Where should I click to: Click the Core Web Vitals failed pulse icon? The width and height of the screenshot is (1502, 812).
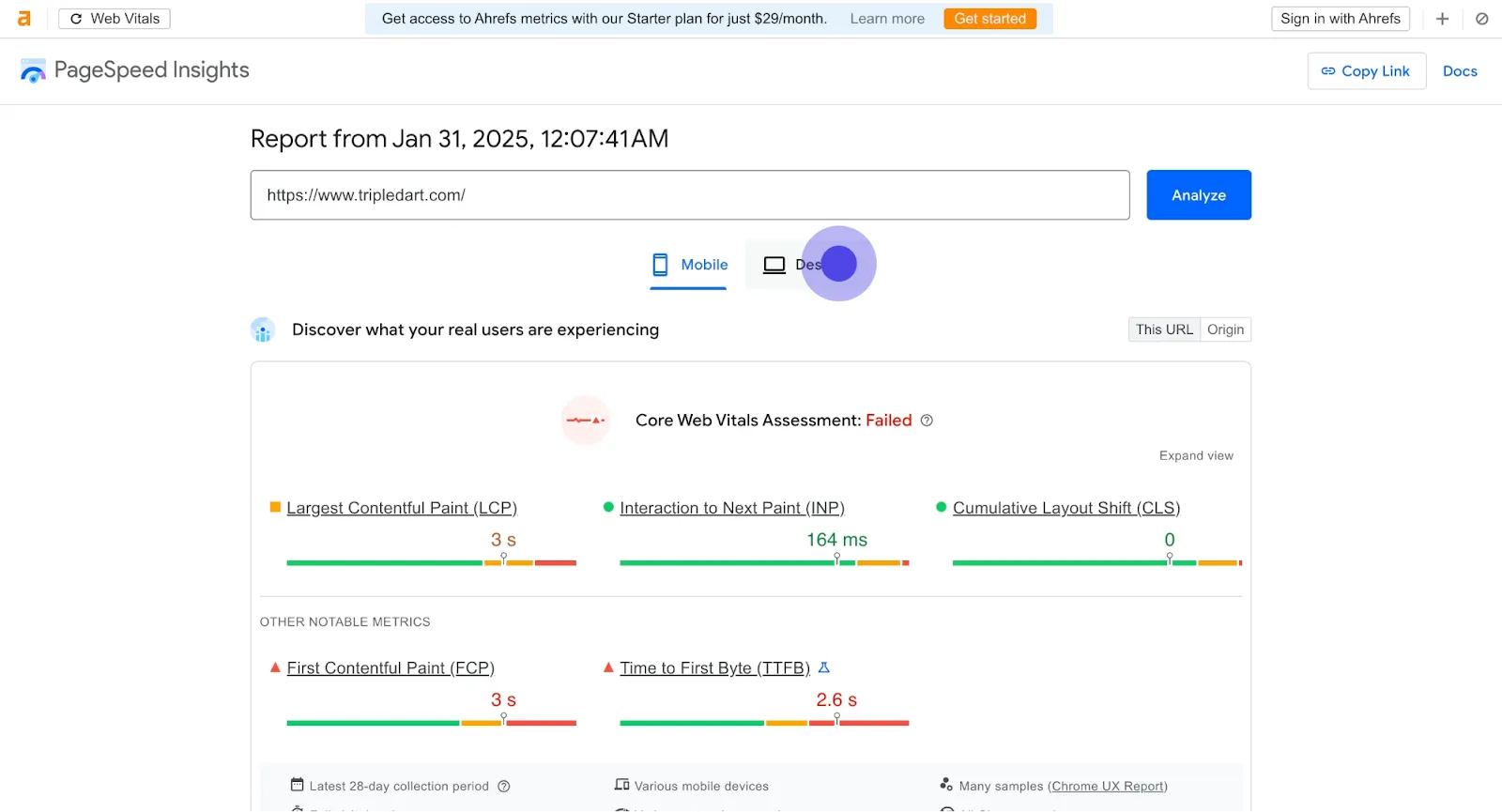coord(586,421)
